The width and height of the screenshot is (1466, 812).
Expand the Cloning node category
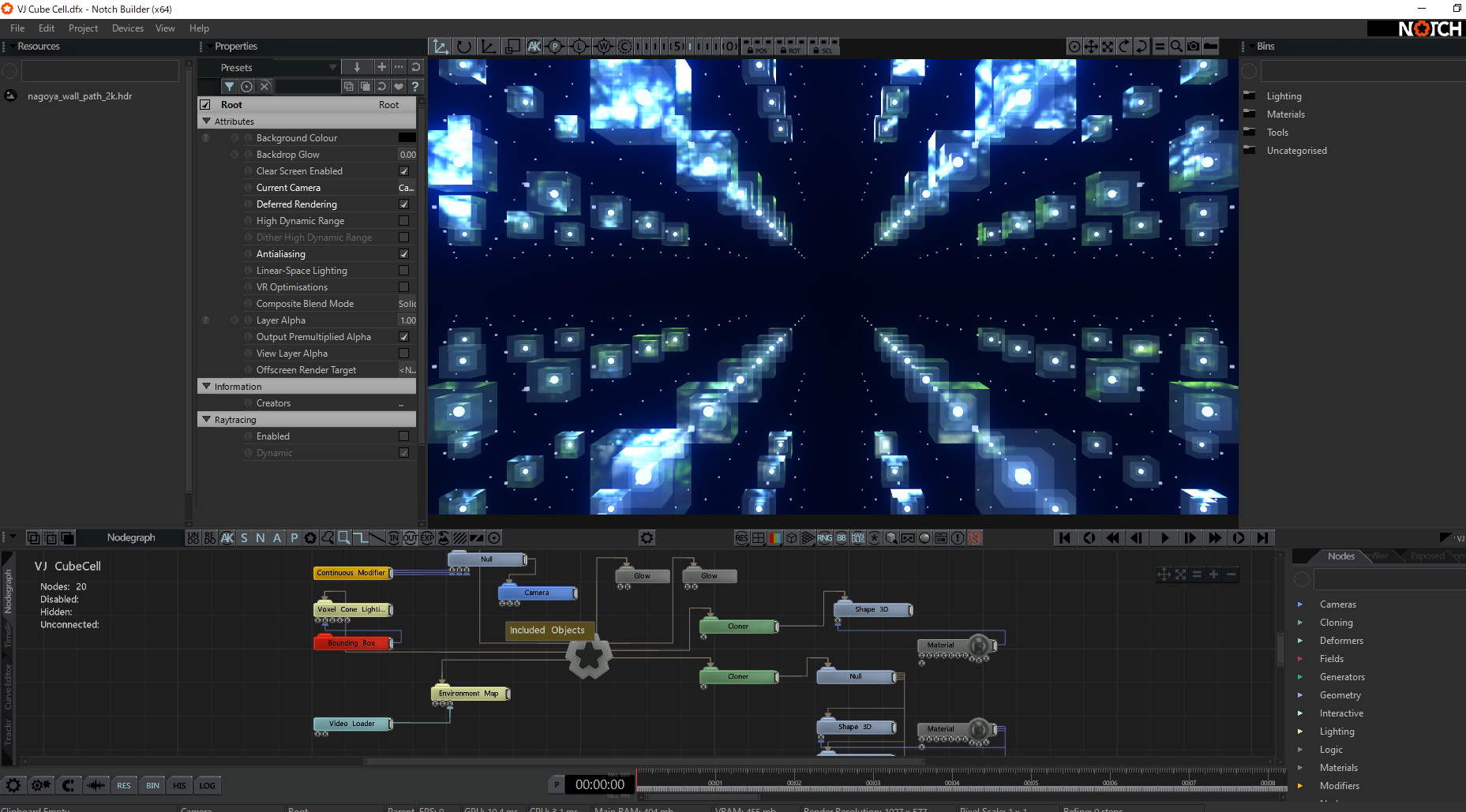(x=1300, y=623)
